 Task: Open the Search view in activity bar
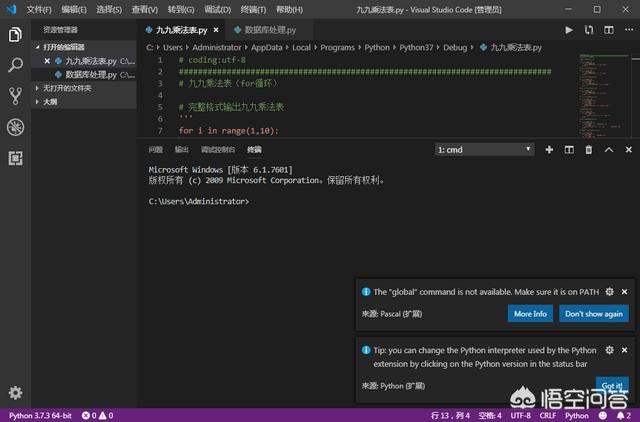click(15, 65)
